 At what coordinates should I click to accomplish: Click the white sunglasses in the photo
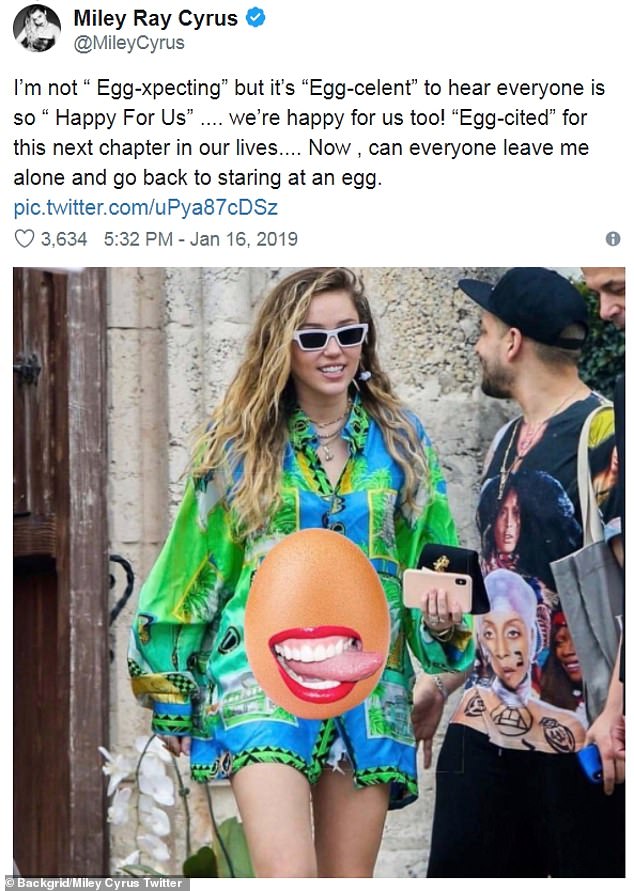coord(330,337)
